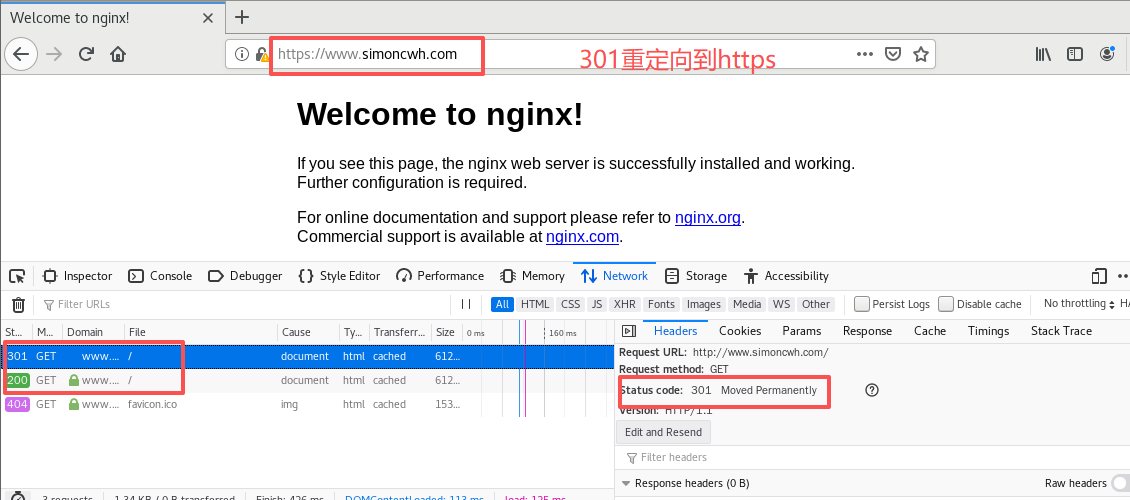The height and width of the screenshot is (500, 1130).
Task: Filter requests by CSS
Action: point(571,304)
